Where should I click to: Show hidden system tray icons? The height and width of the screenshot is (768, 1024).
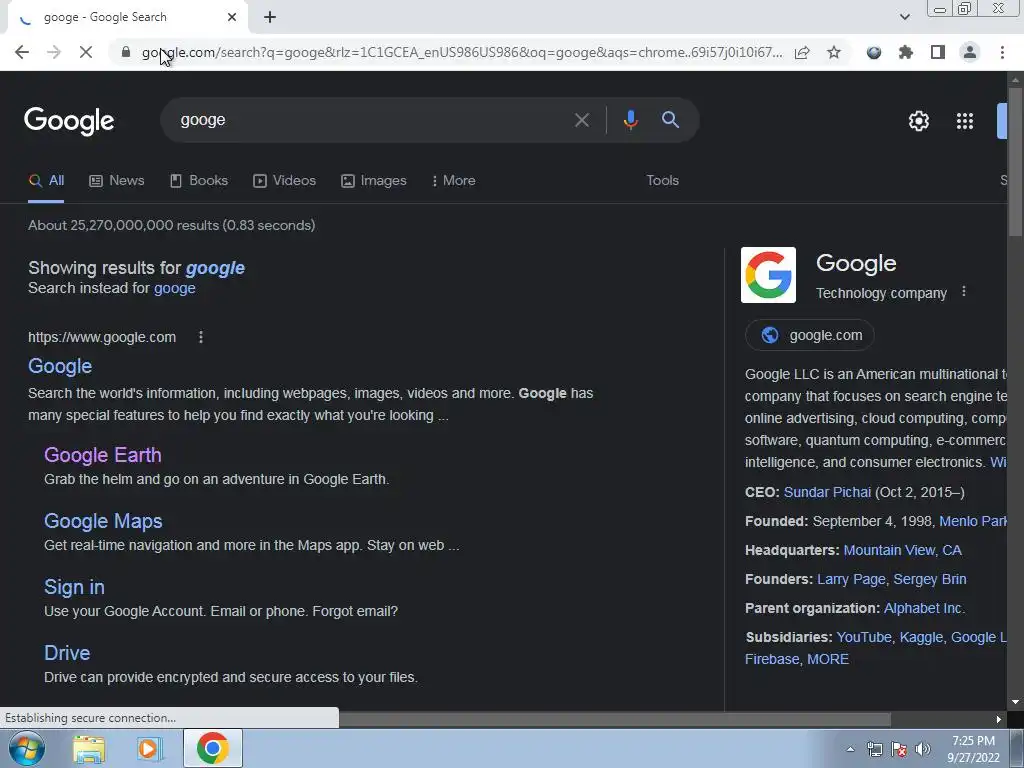click(850, 749)
